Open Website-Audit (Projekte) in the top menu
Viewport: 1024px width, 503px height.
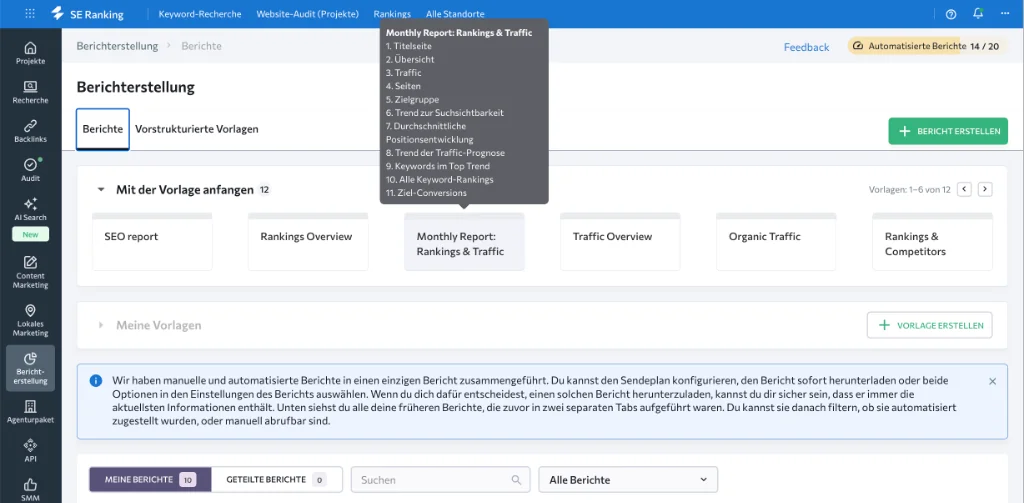[x=308, y=14]
